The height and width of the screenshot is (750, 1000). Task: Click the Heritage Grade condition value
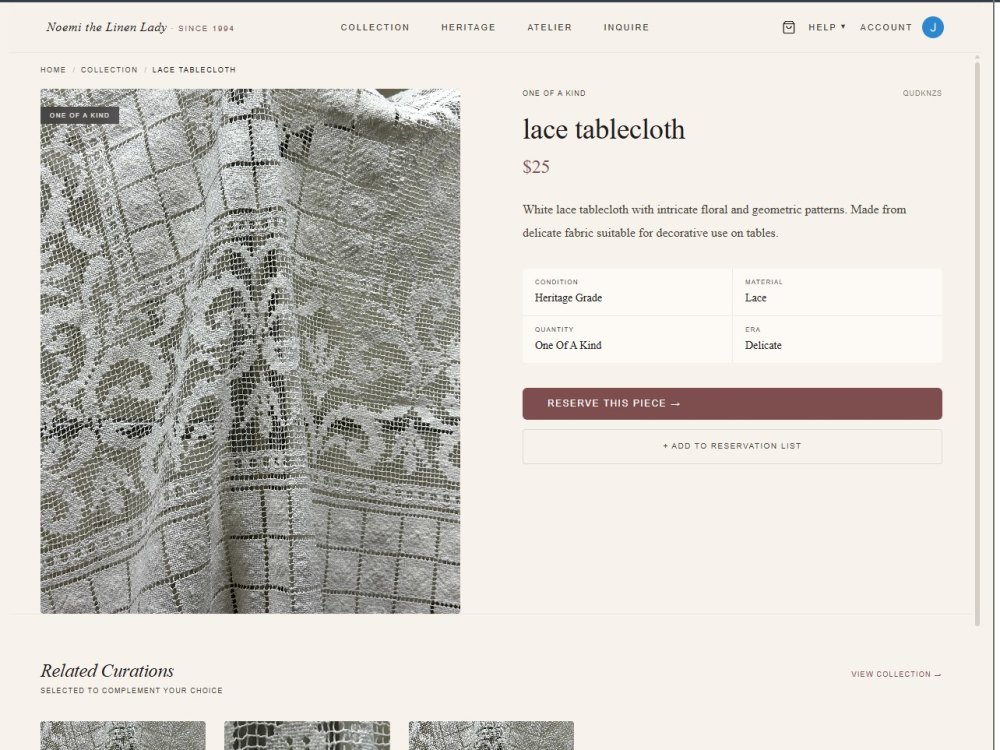point(568,298)
